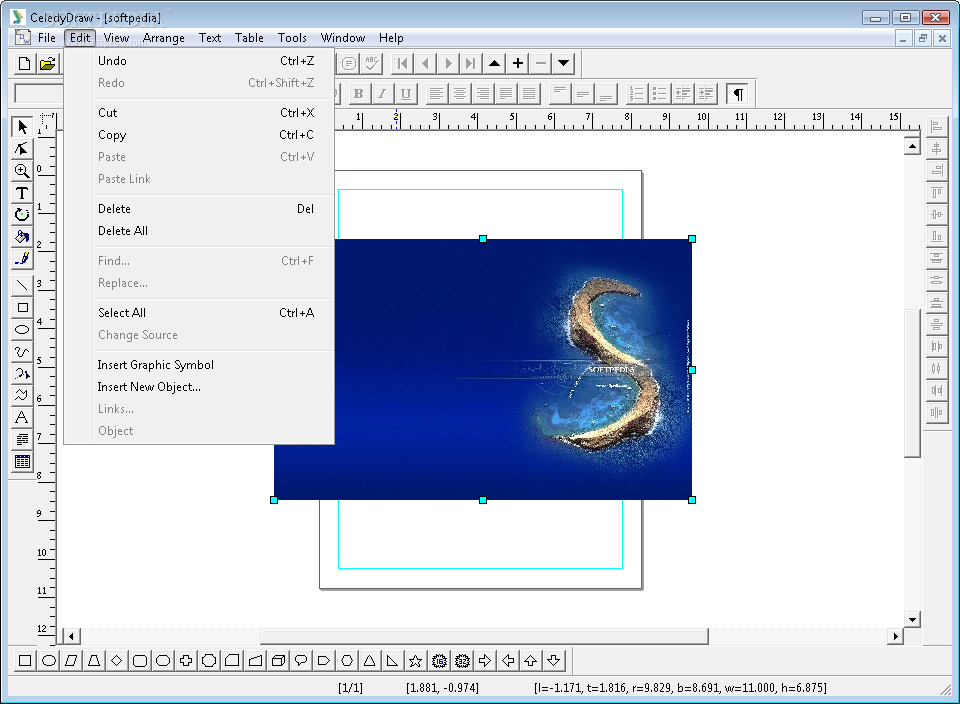Click the down triangle button in toolbar
960x704 pixels.
(x=563, y=63)
